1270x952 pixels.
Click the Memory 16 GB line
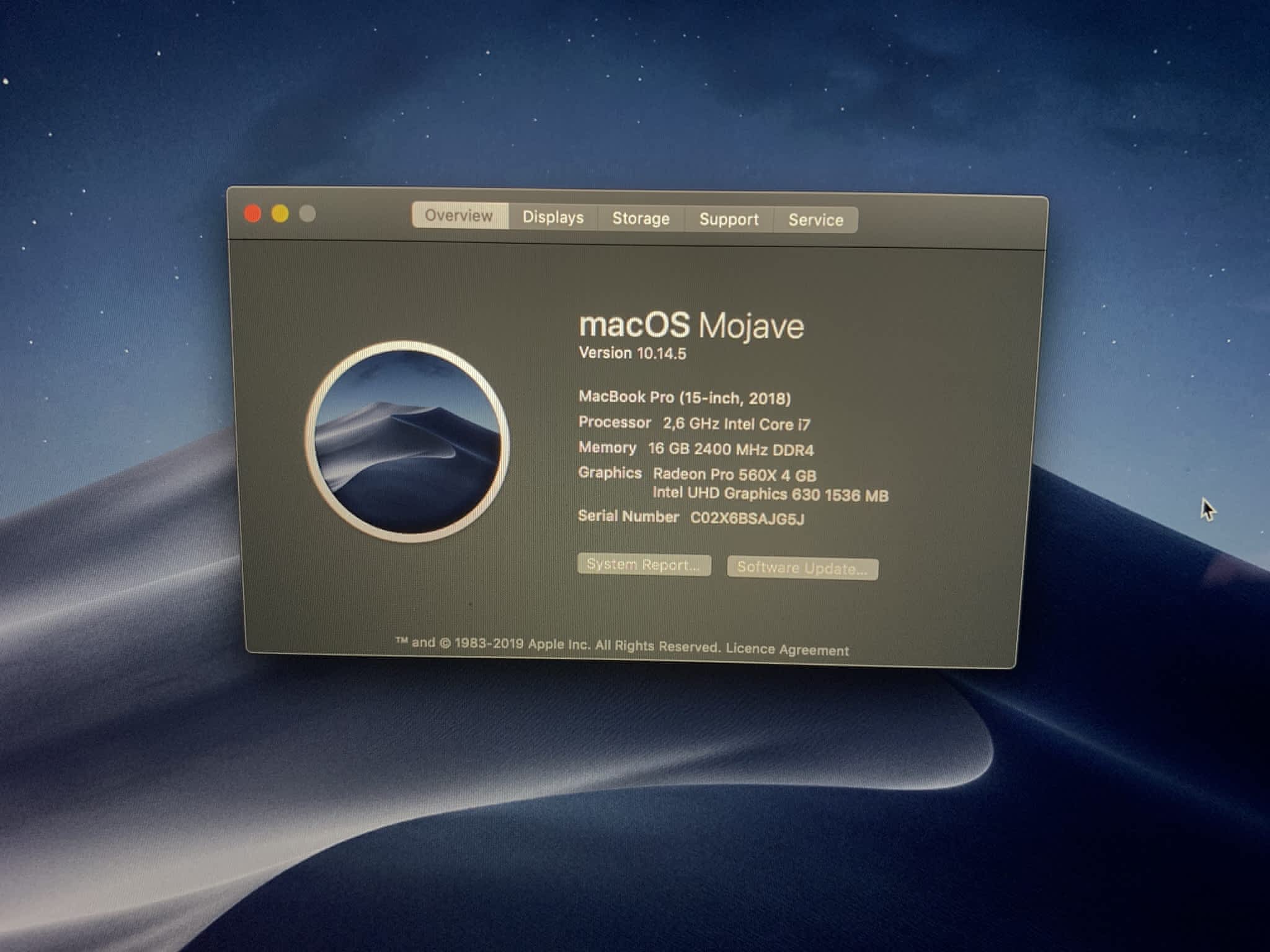point(695,449)
